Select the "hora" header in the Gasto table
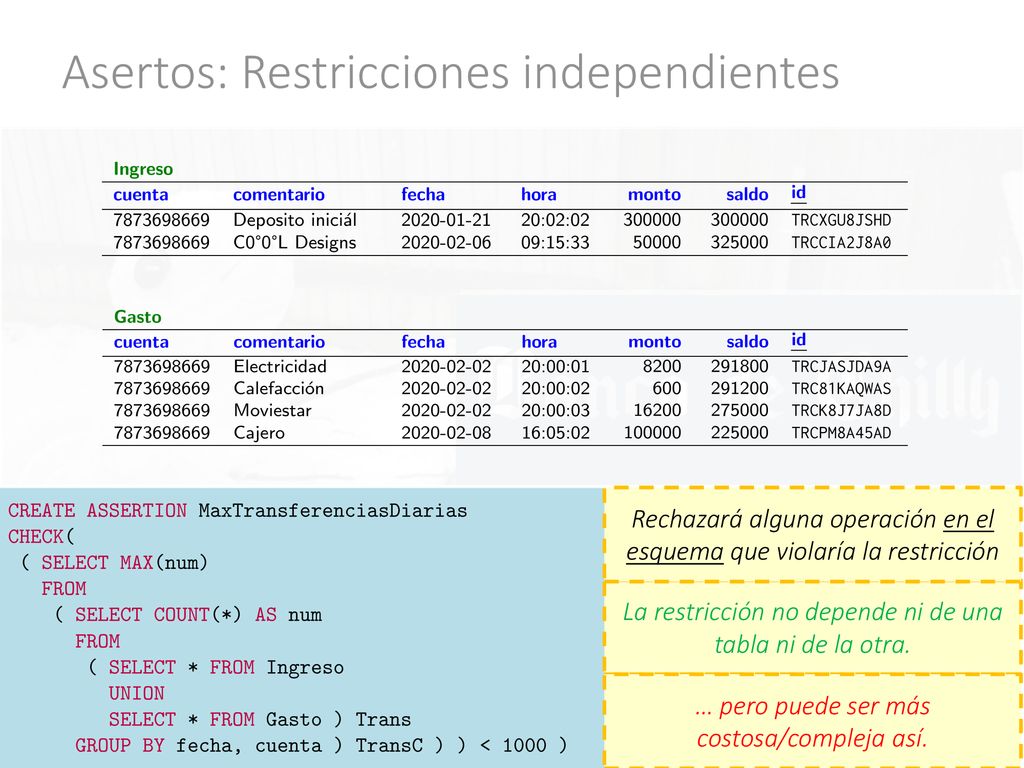 tap(539, 342)
